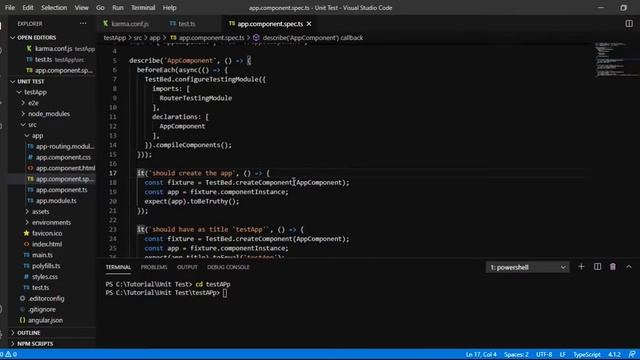Open the Selection menu
The width and height of the screenshot is (640, 360).
tap(54, 8)
